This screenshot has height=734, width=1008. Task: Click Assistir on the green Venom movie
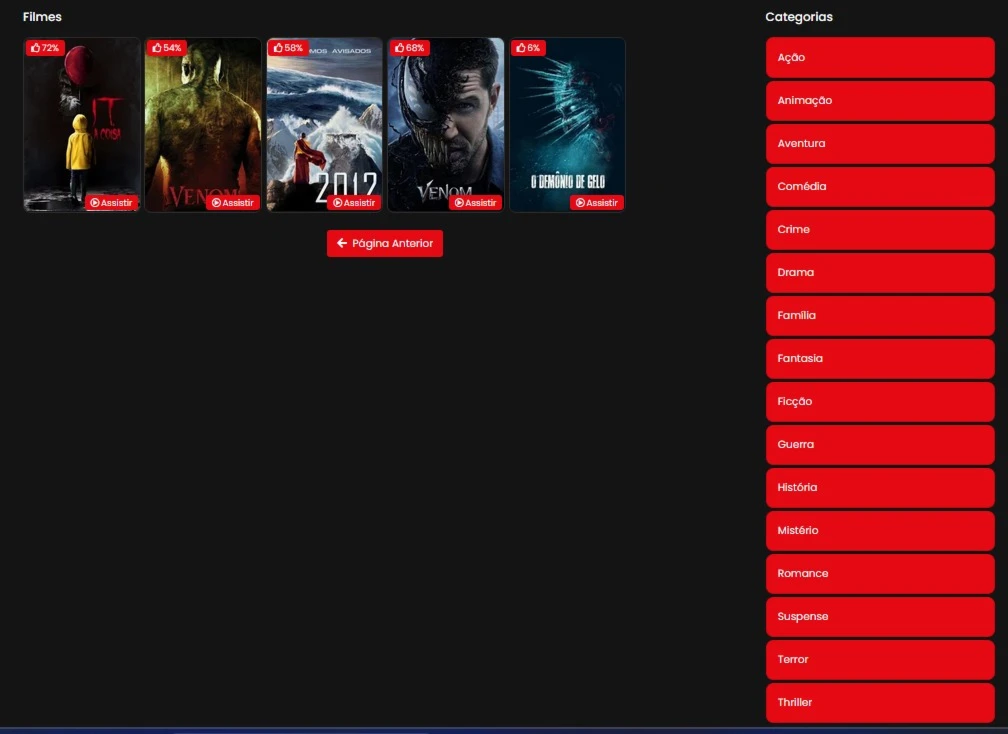[x=233, y=202]
